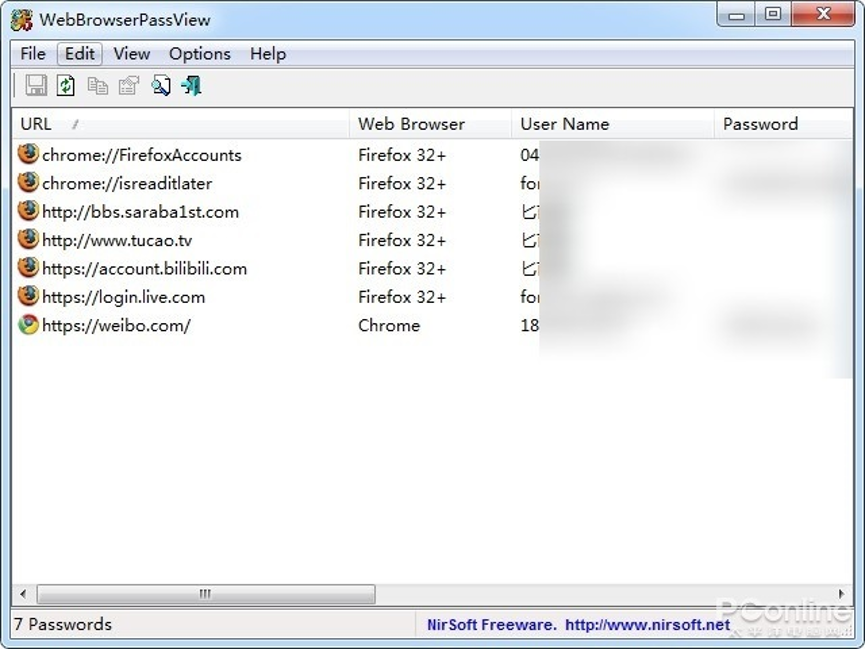865x649 pixels.
Task: Click Firefox 32+ cell in FirefoxAccounts row
Action: coord(402,155)
